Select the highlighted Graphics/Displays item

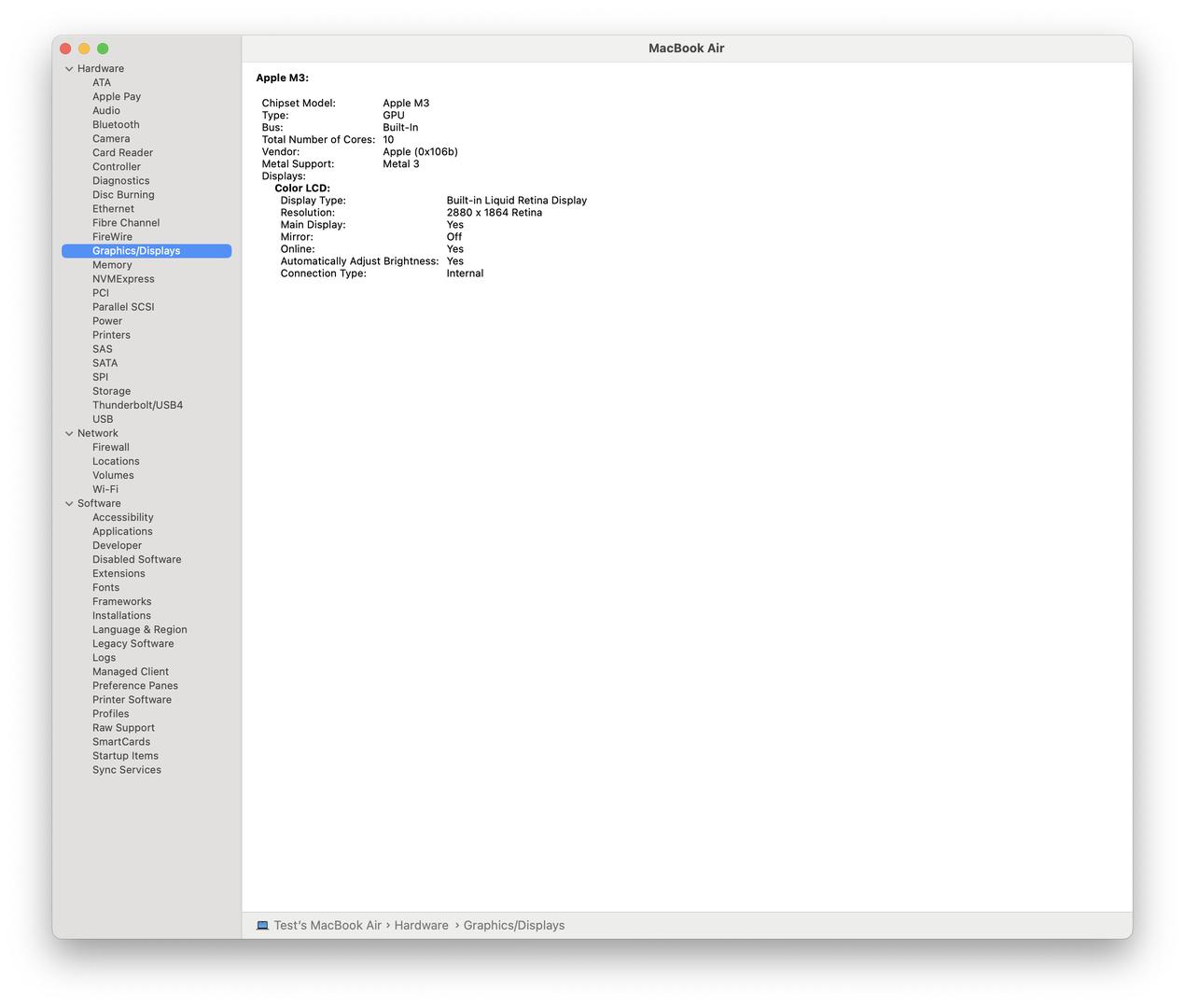tap(146, 251)
